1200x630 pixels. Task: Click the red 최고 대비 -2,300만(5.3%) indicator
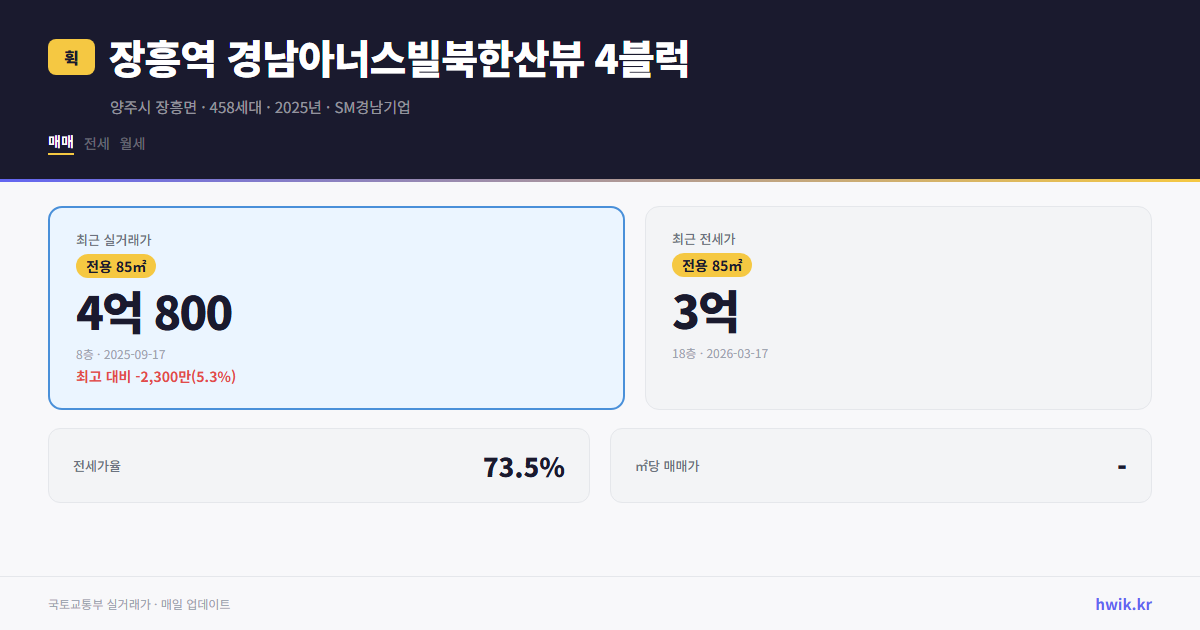pyautogui.click(x=155, y=377)
